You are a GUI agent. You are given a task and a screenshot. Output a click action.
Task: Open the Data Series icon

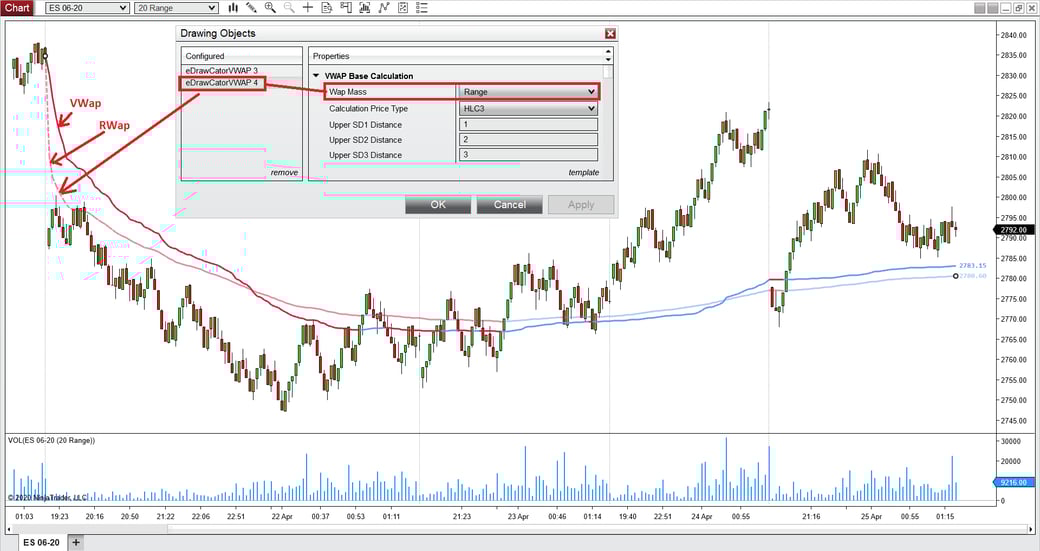(365, 8)
